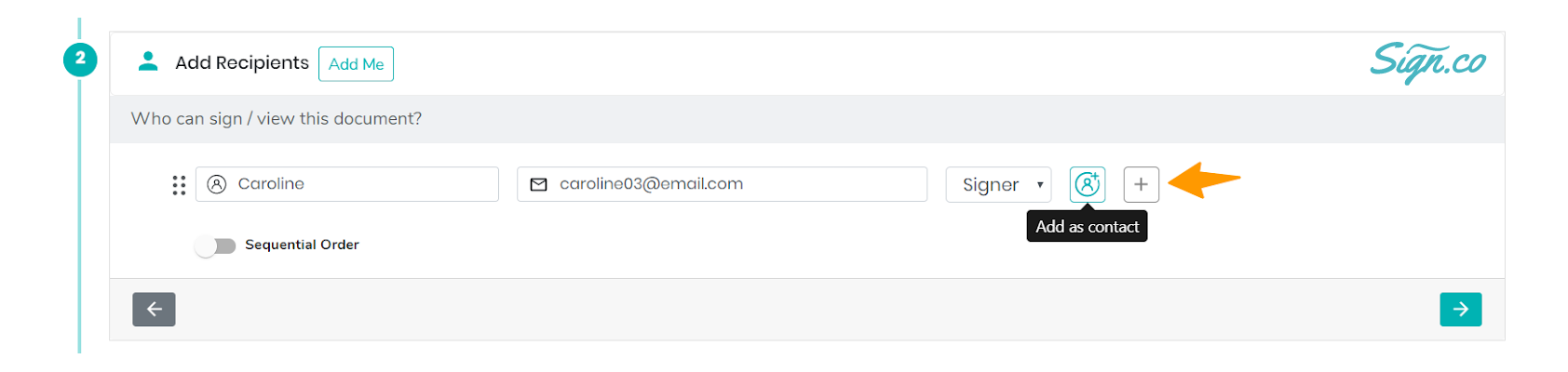Click the envelope icon in email field
The width and height of the screenshot is (1568, 372).
tap(538, 184)
